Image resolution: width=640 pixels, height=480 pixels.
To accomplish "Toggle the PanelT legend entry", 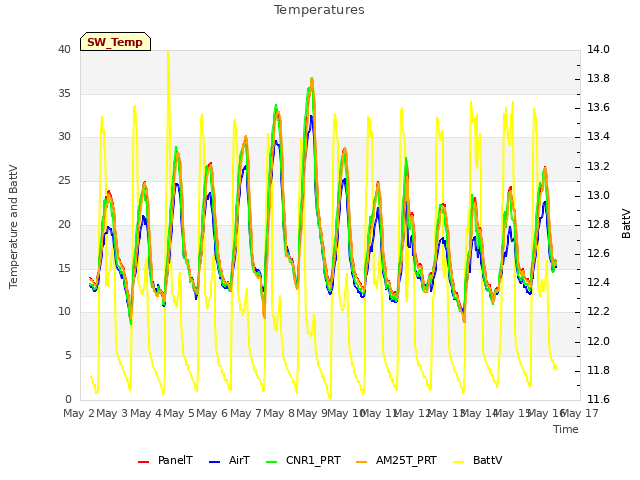I will click(165, 460).
